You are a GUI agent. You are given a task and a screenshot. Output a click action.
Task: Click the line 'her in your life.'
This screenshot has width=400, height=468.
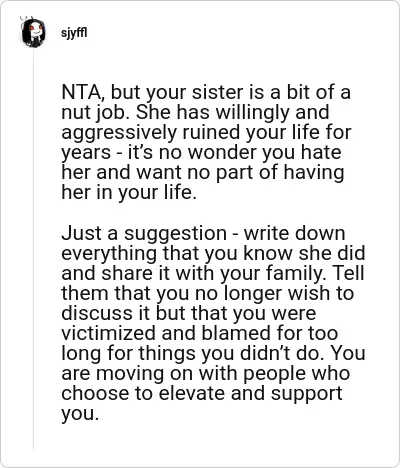click(x=129, y=193)
